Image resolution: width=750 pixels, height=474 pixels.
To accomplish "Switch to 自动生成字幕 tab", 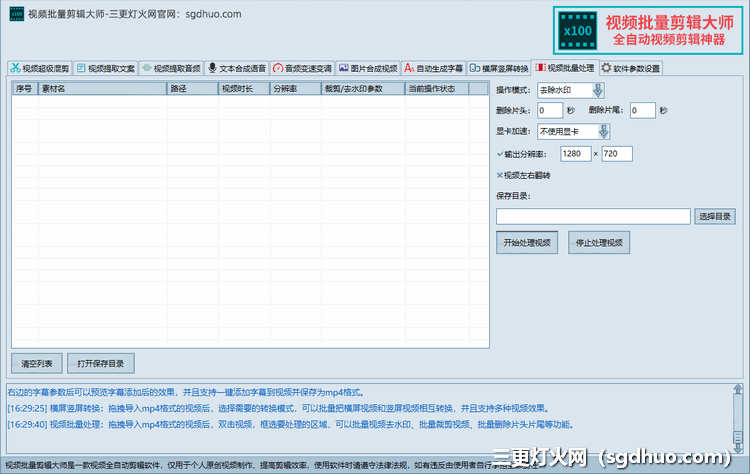I will pyautogui.click(x=433, y=68).
